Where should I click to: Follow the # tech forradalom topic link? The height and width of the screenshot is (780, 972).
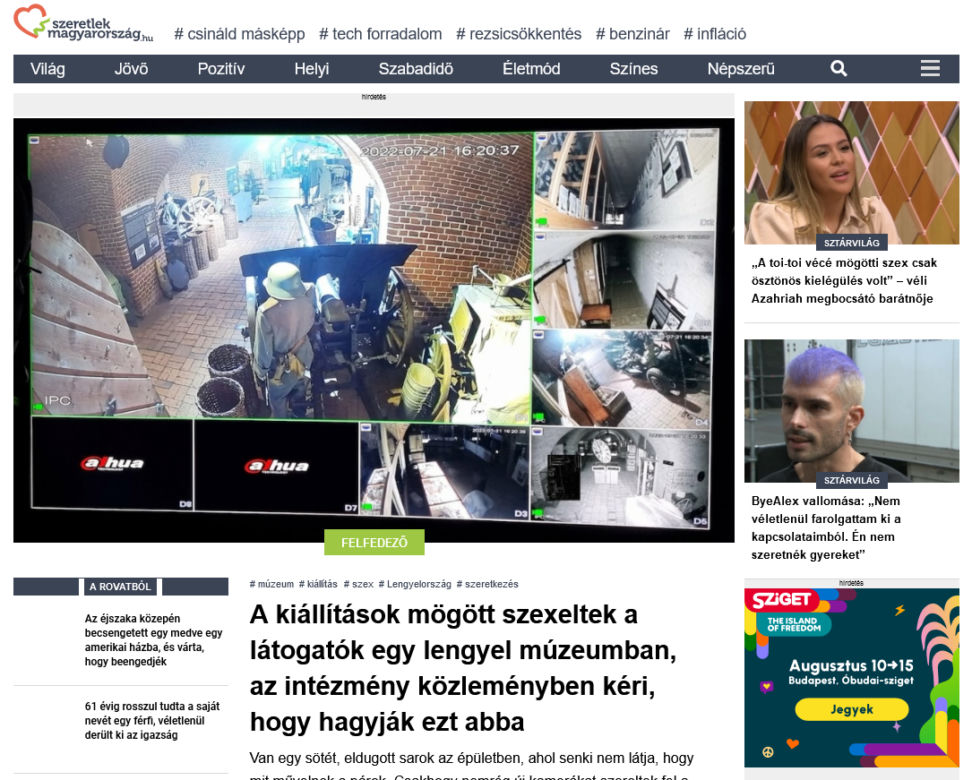[x=381, y=34]
